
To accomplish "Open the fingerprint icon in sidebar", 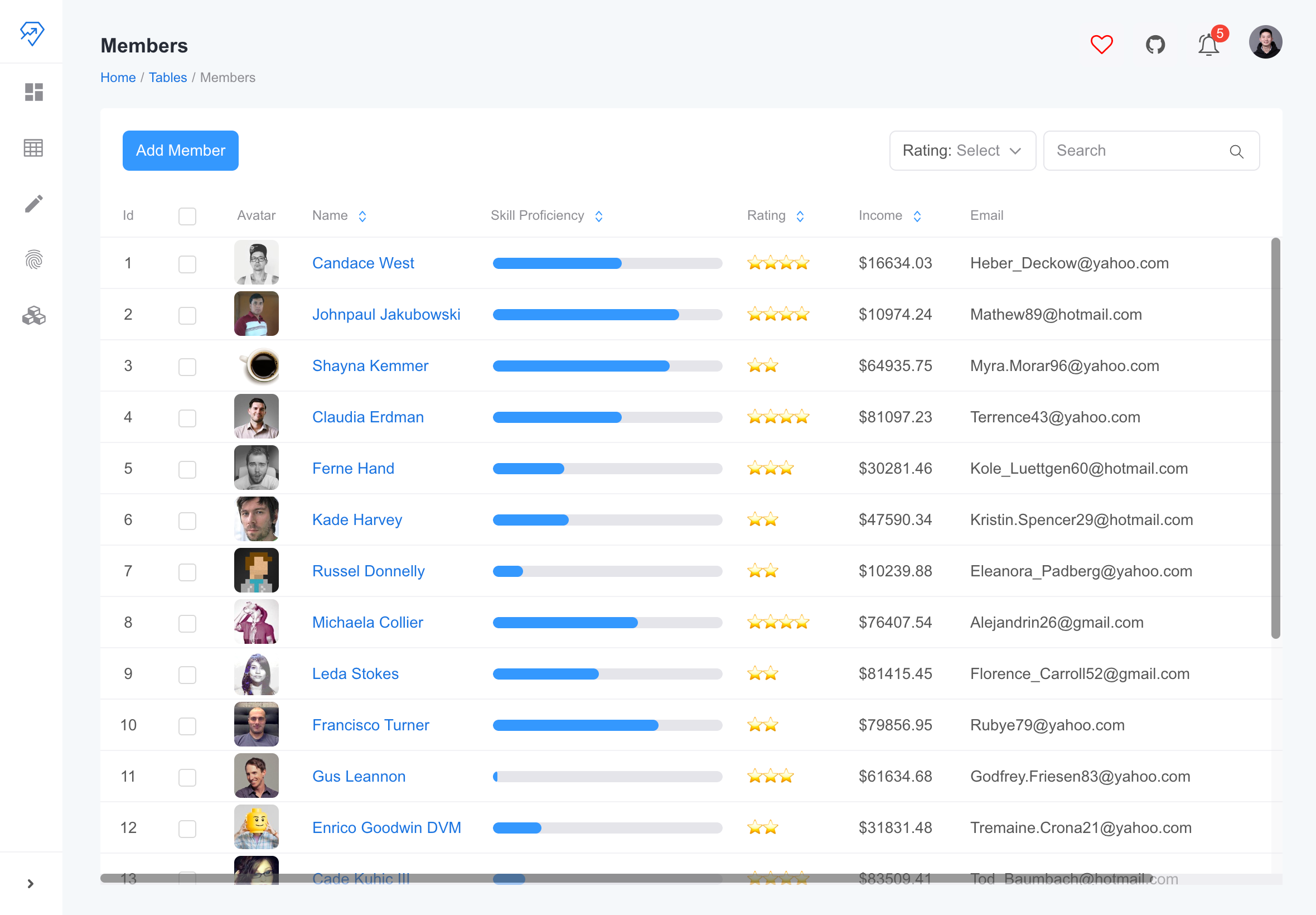I will pos(33,259).
